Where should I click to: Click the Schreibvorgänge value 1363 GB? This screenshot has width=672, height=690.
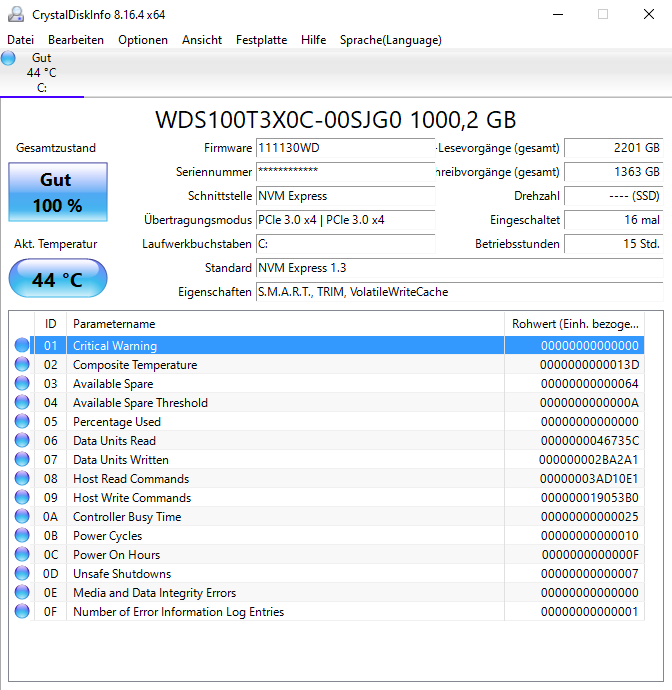(x=613, y=172)
